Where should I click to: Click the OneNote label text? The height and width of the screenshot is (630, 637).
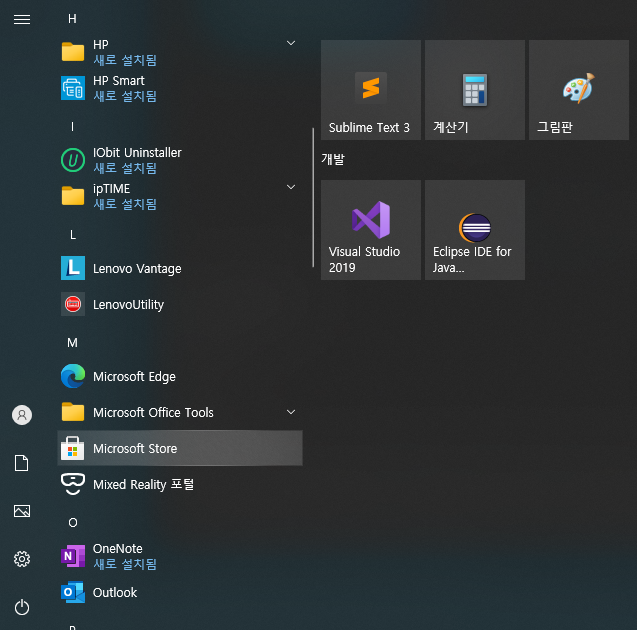(117, 549)
